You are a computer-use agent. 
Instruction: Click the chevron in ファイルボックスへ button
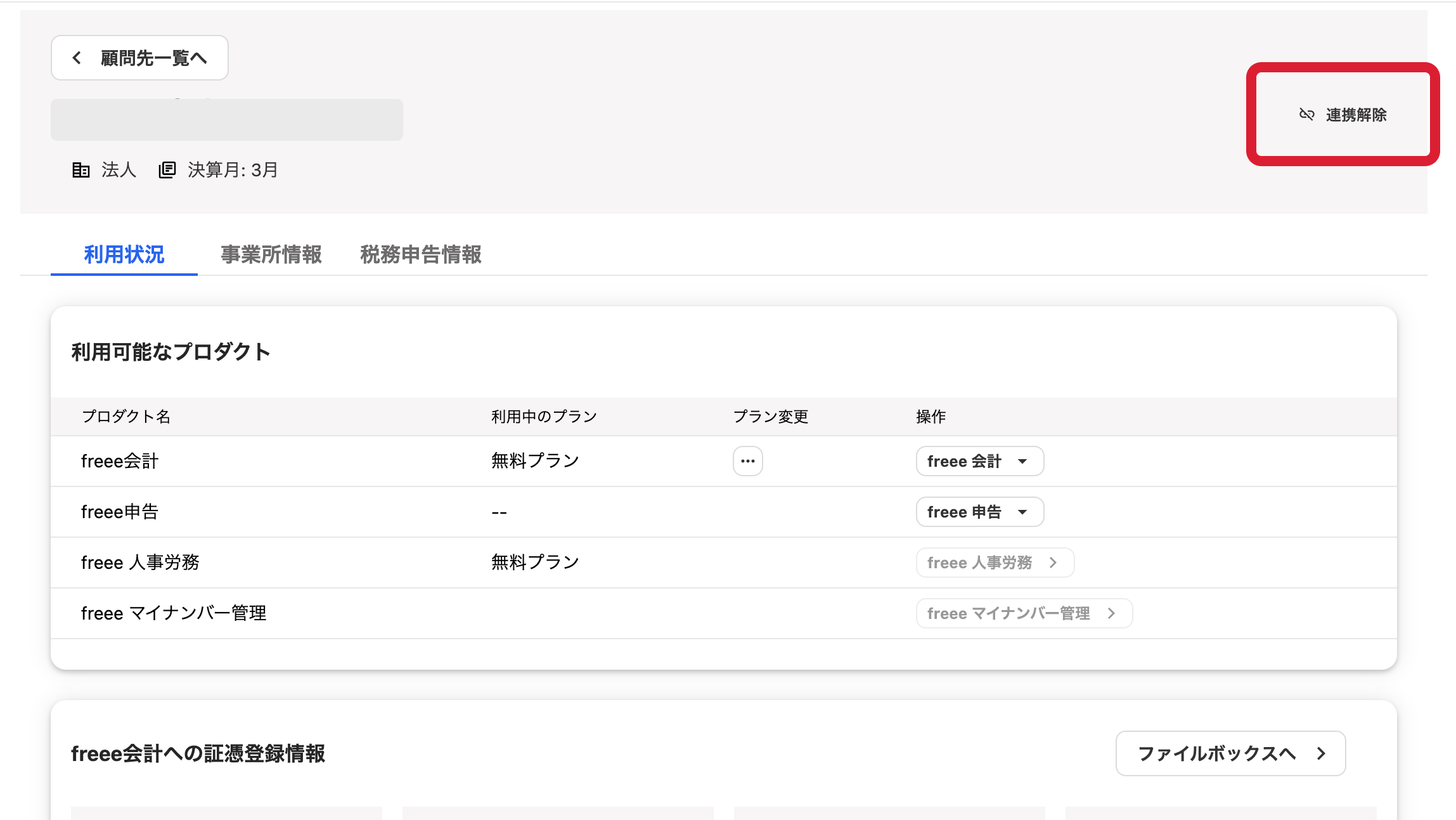pos(1321,753)
